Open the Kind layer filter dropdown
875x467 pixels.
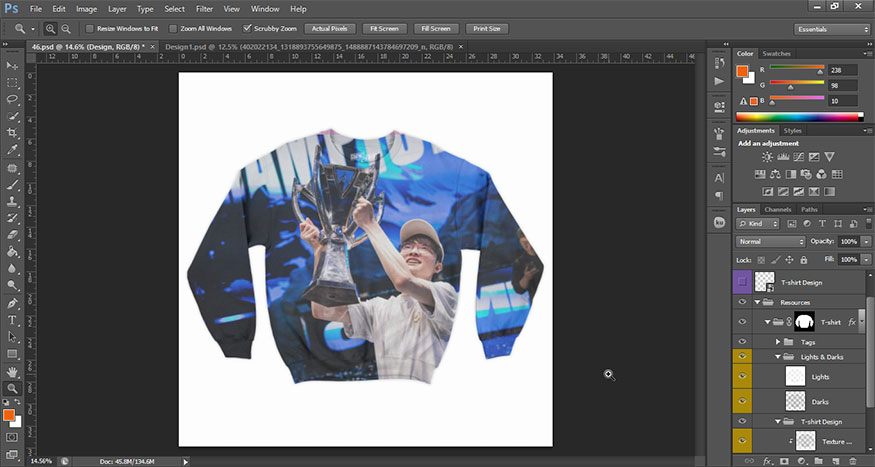click(x=758, y=224)
